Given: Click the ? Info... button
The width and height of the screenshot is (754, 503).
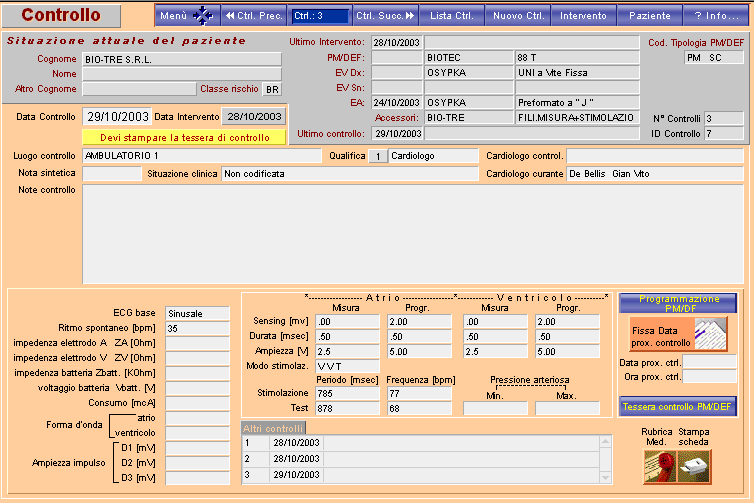Looking at the screenshot, I should click(x=716, y=16).
